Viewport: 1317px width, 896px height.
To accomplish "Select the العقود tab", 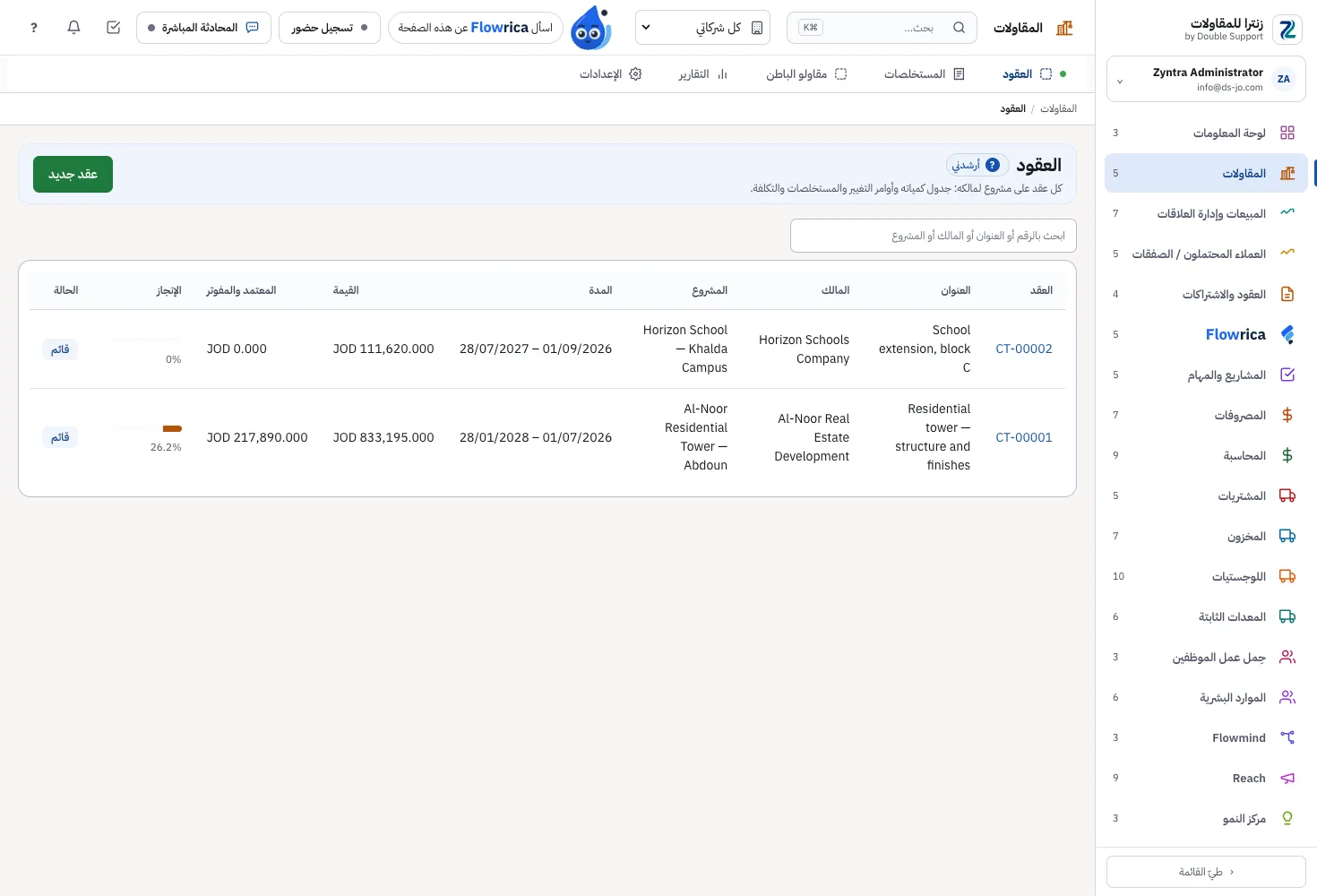I will pyautogui.click(x=1027, y=74).
